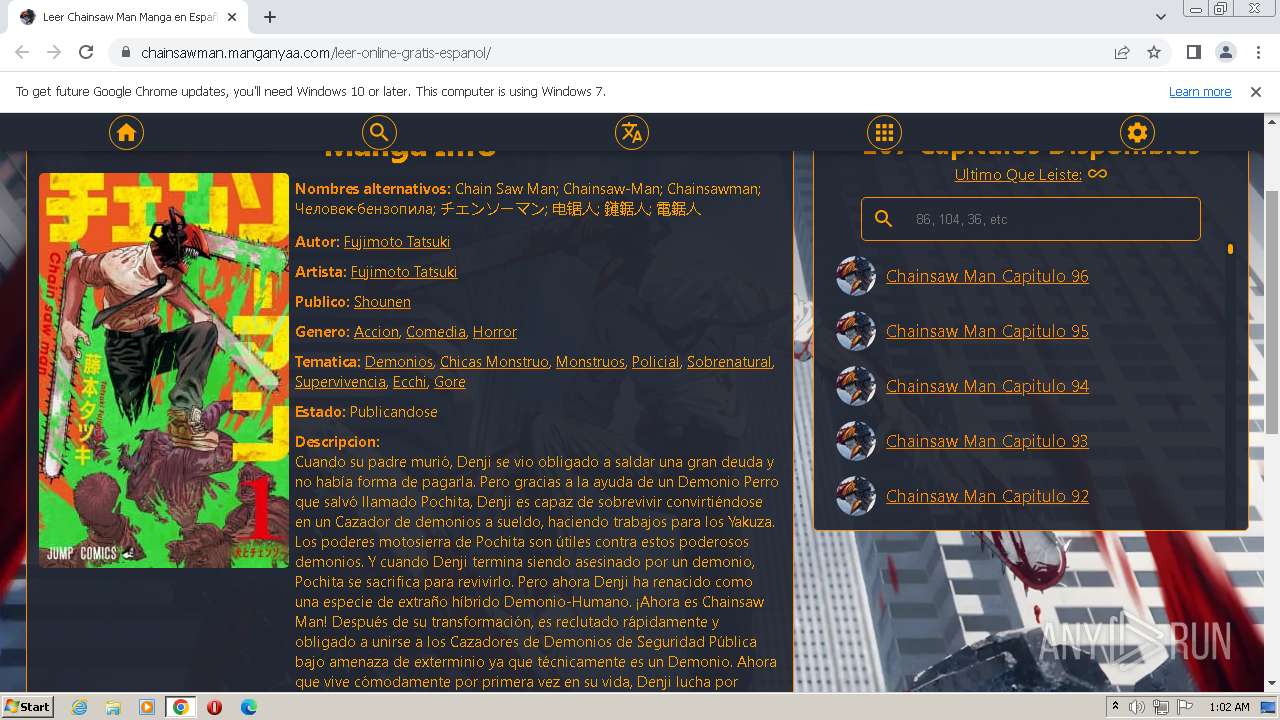Reload the page with the refresh button

coord(86,52)
